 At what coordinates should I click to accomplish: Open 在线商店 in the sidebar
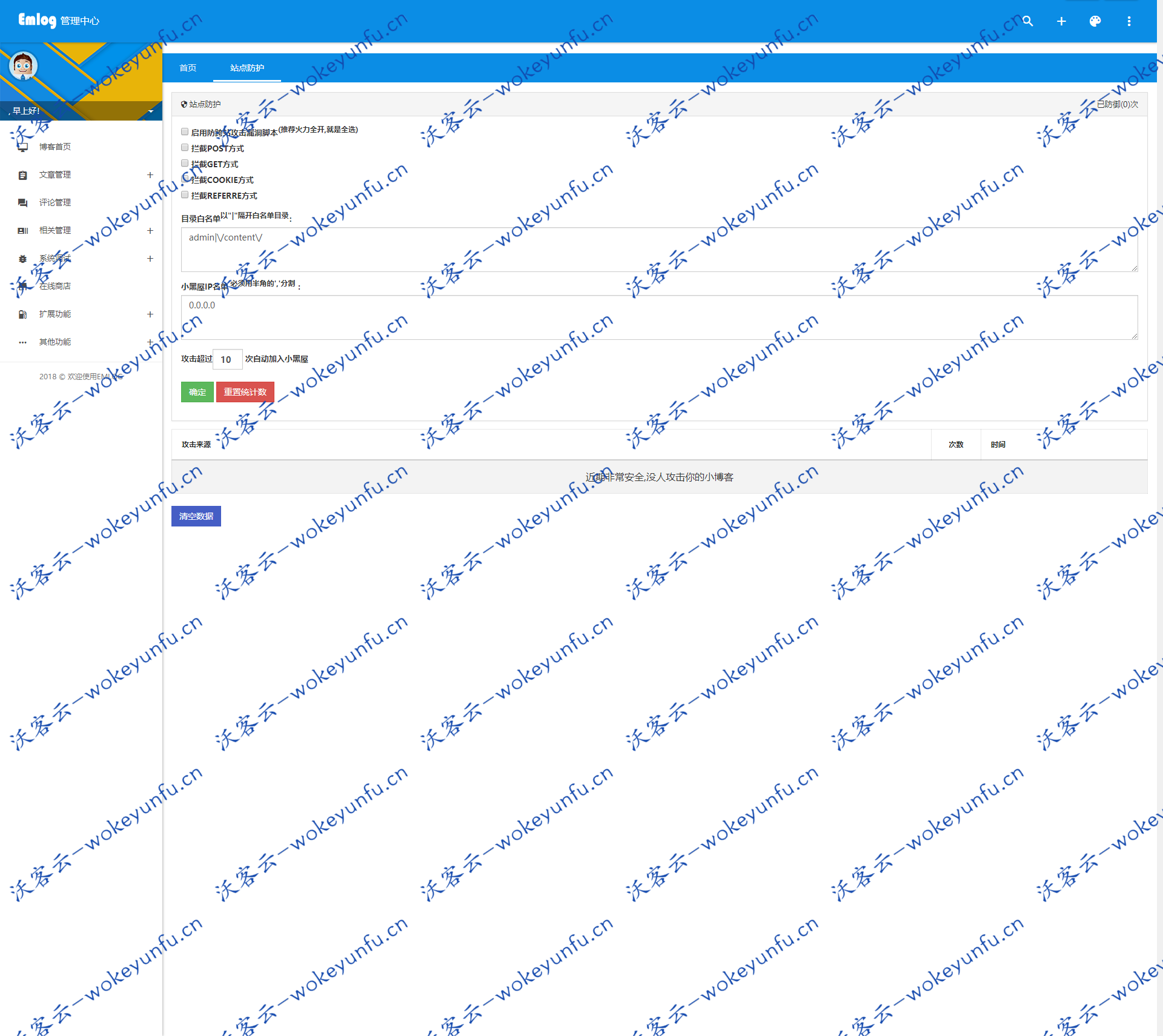55,286
